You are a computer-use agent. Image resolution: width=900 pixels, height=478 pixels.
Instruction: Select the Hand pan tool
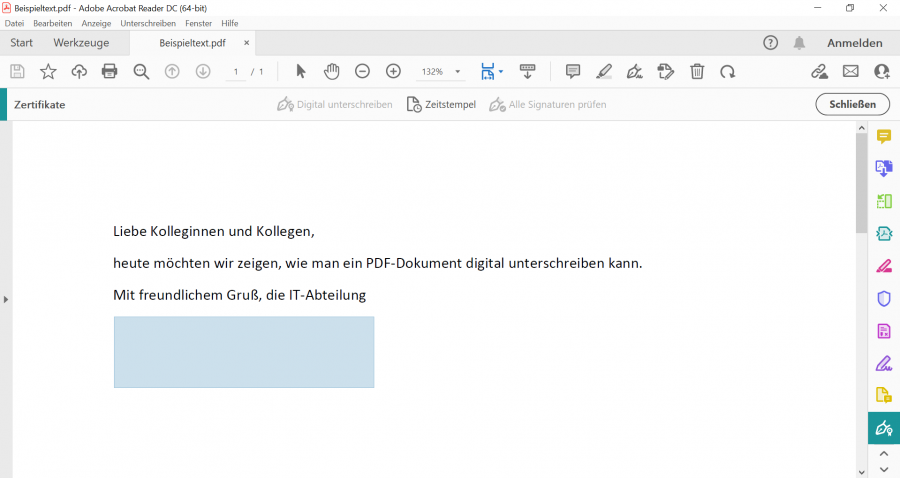tap(332, 71)
